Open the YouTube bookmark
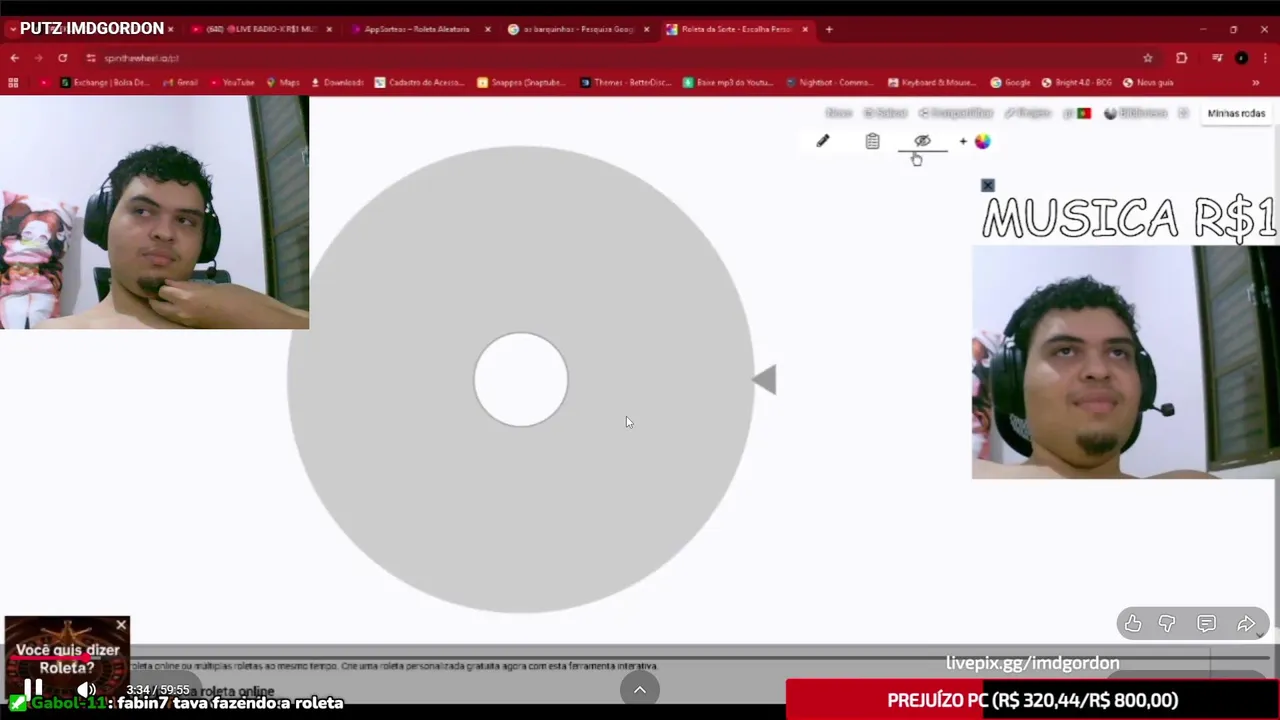Image resolution: width=1280 pixels, height=720 pixels. (x=231, y=83)
